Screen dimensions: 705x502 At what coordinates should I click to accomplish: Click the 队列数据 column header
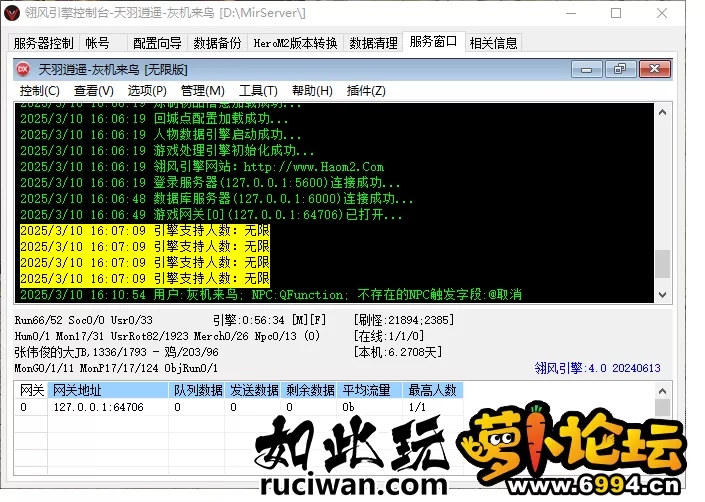196,390
